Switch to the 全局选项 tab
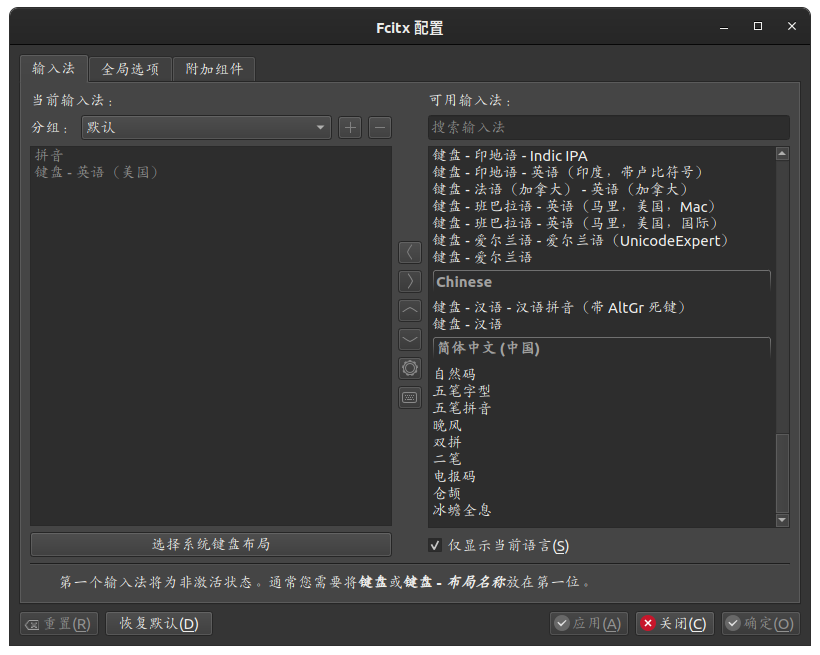Viewport: 820px width, 655px height. coord(130,69)
